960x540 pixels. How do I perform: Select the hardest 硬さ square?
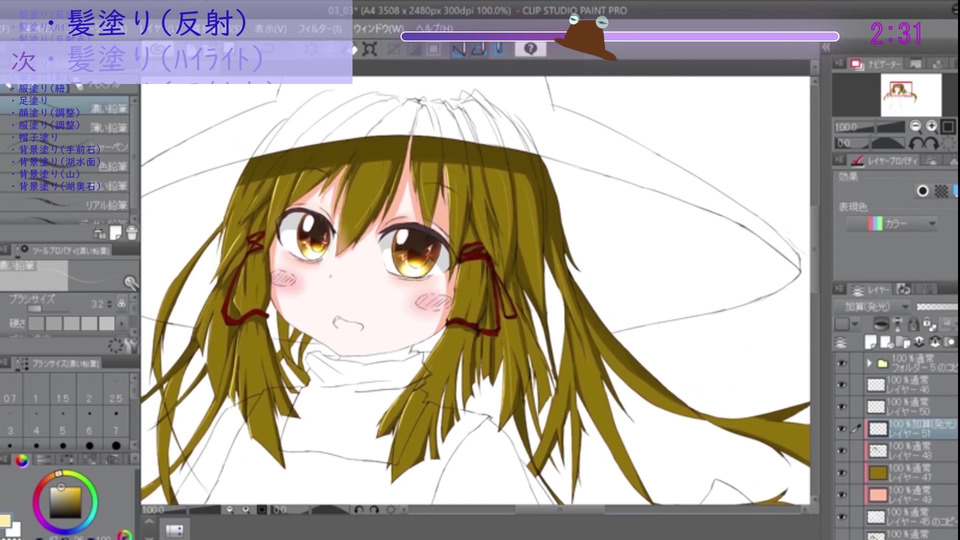[x=107, y=323]
